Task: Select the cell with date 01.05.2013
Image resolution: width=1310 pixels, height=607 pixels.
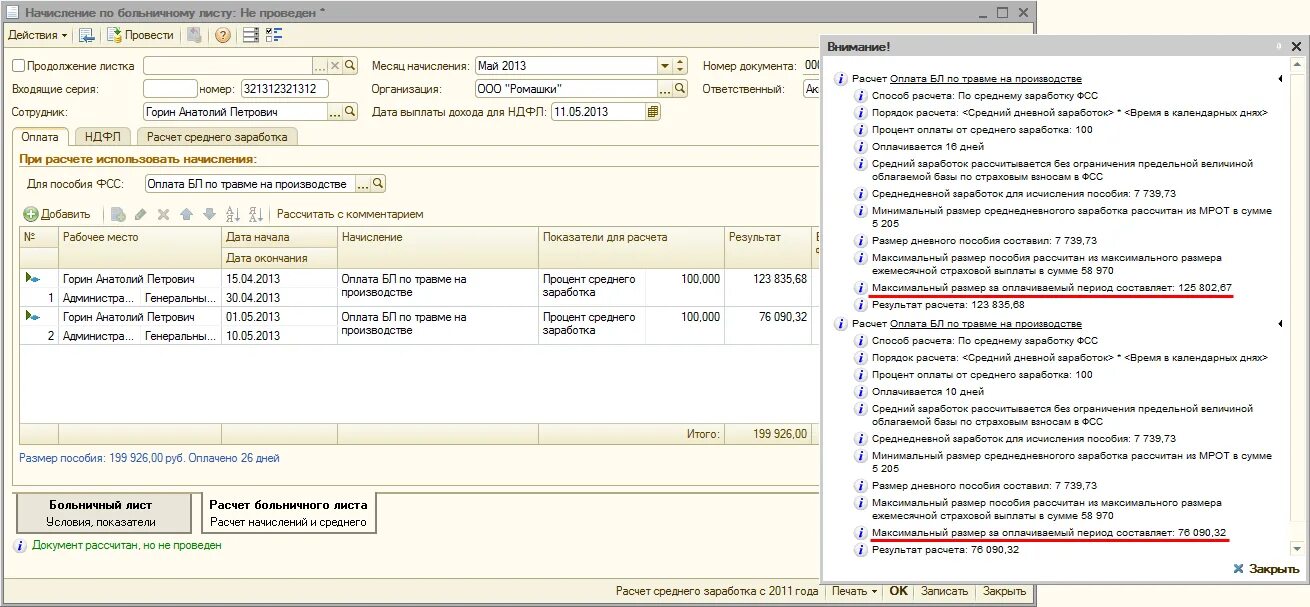Action: coord(279,317)
